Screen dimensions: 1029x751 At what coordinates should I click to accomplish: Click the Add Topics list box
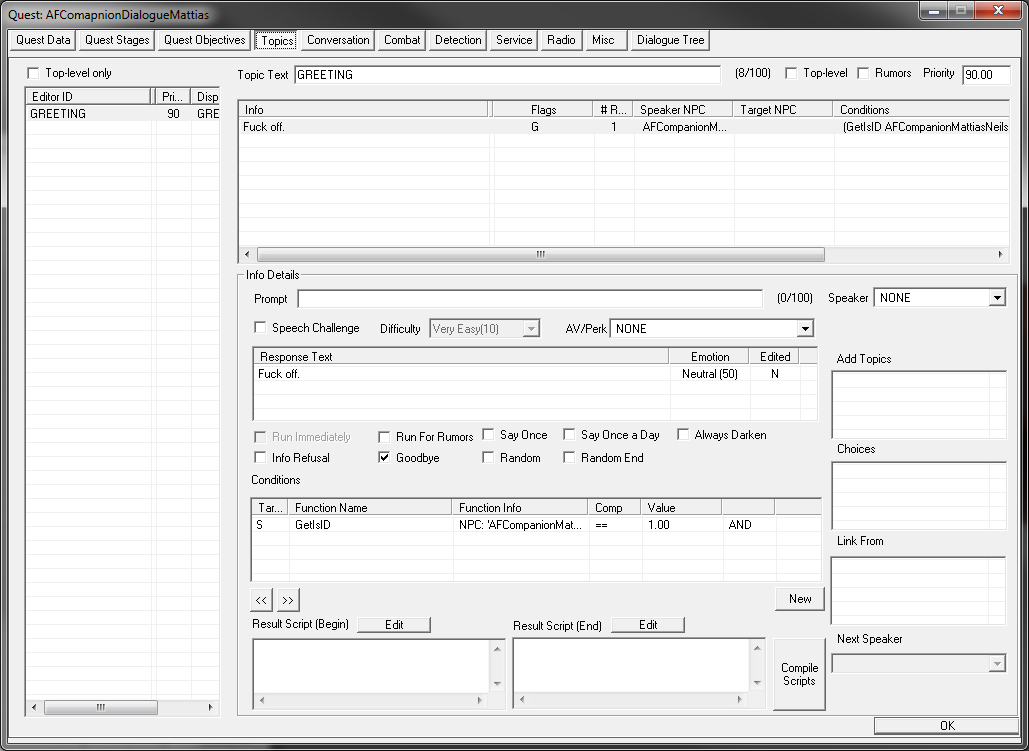point(918,404)
